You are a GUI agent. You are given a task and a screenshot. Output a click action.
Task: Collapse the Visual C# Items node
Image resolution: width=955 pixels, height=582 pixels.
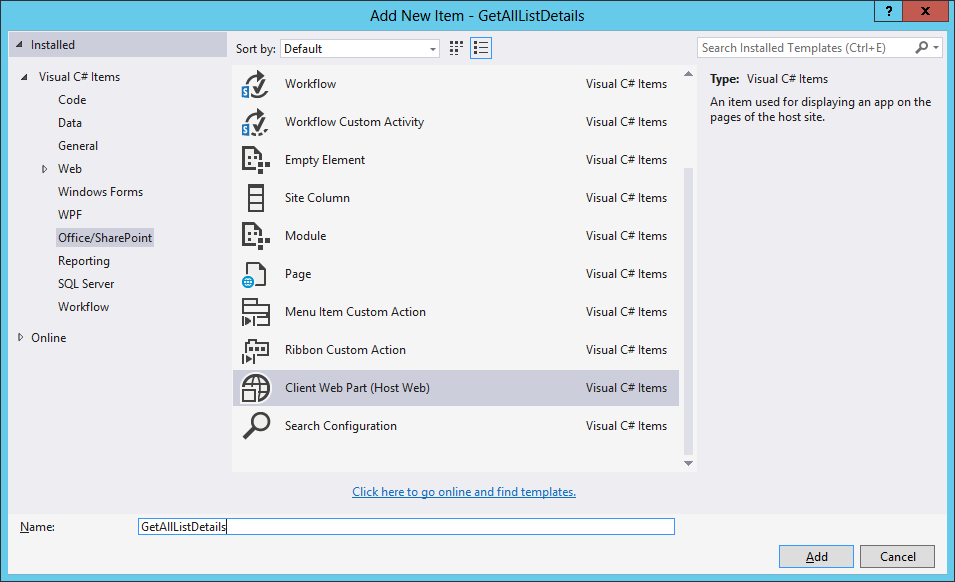click(24, 77)
